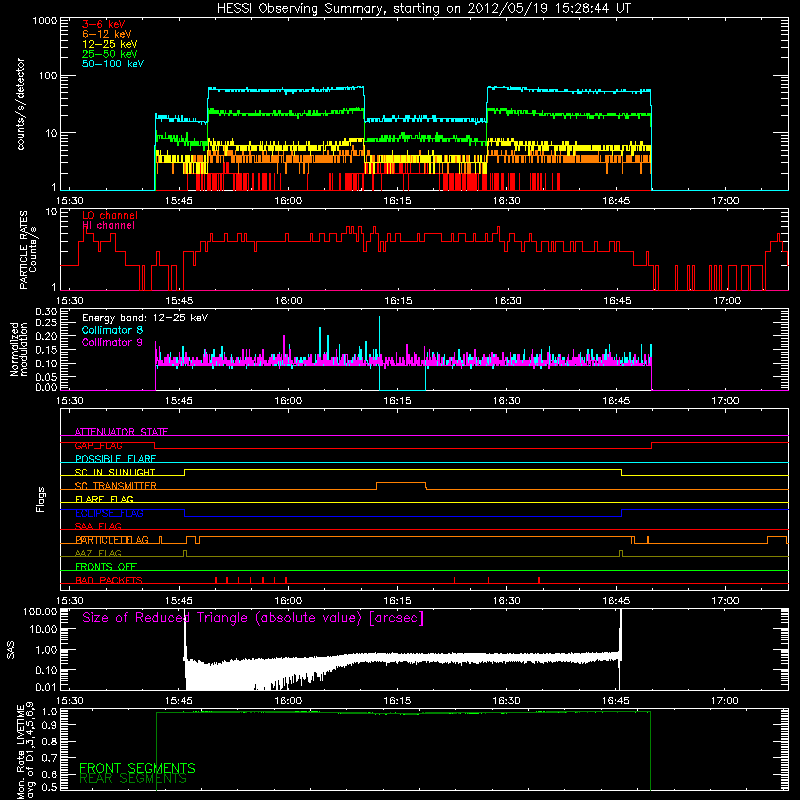This screenshot has height=800, width=800.
Task: Select the ATTENUATOR_STATE flag label
Action: [121, 432]
